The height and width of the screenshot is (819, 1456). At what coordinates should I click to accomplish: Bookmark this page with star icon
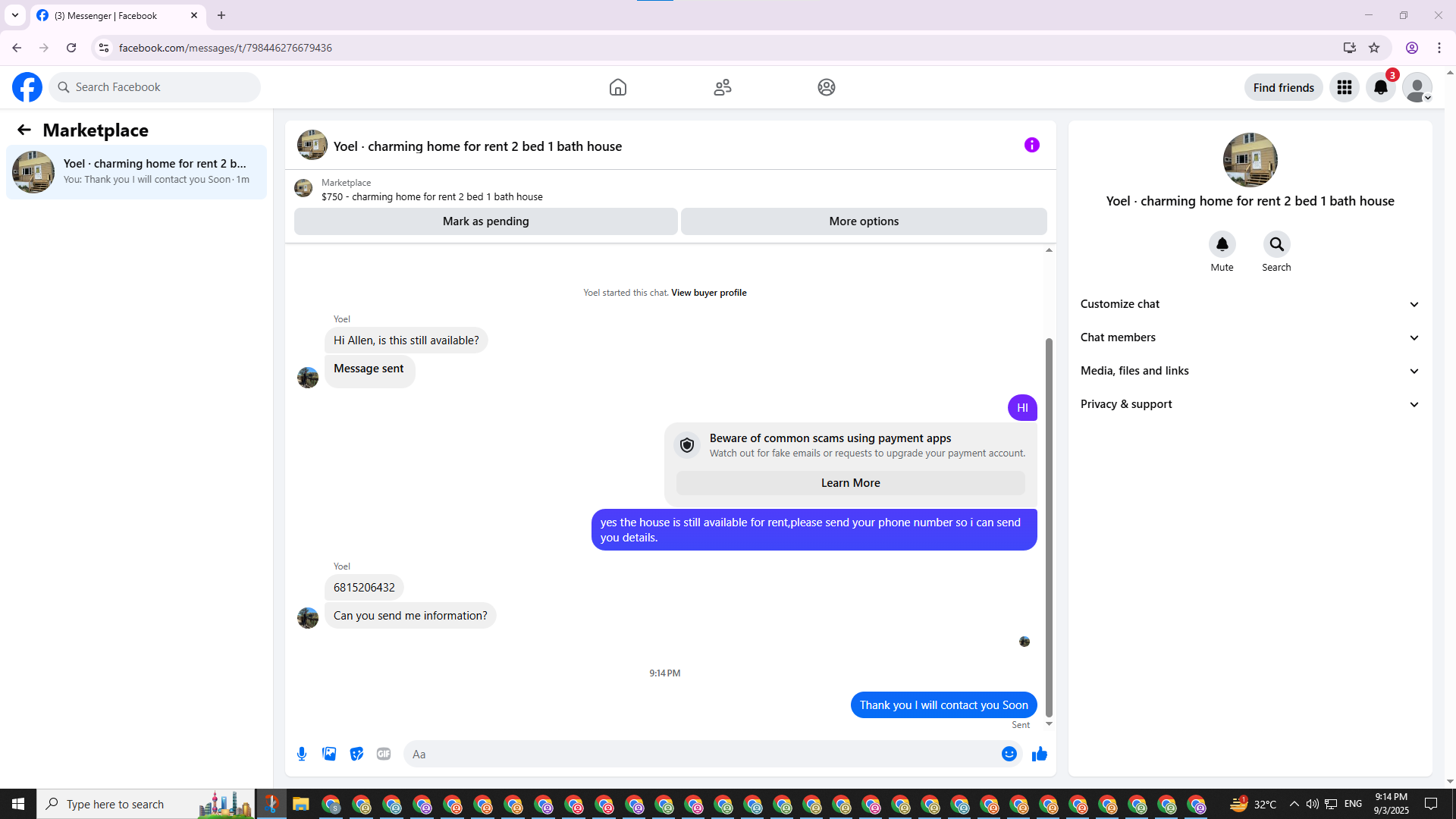(1374, 48)
